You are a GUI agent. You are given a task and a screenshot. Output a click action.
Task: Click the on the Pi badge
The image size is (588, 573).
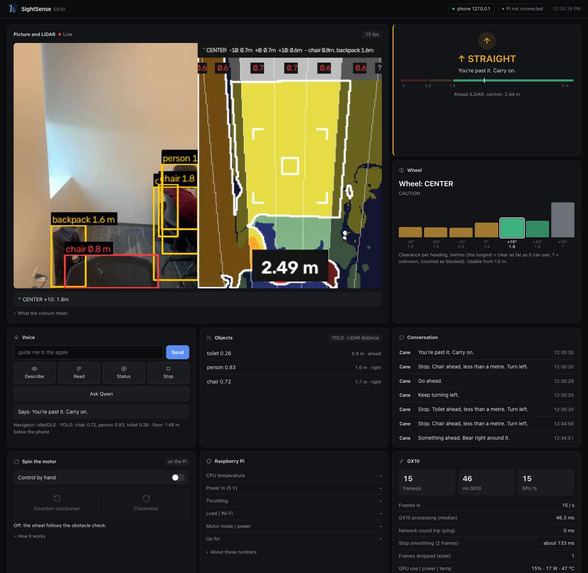click(177, 462)
